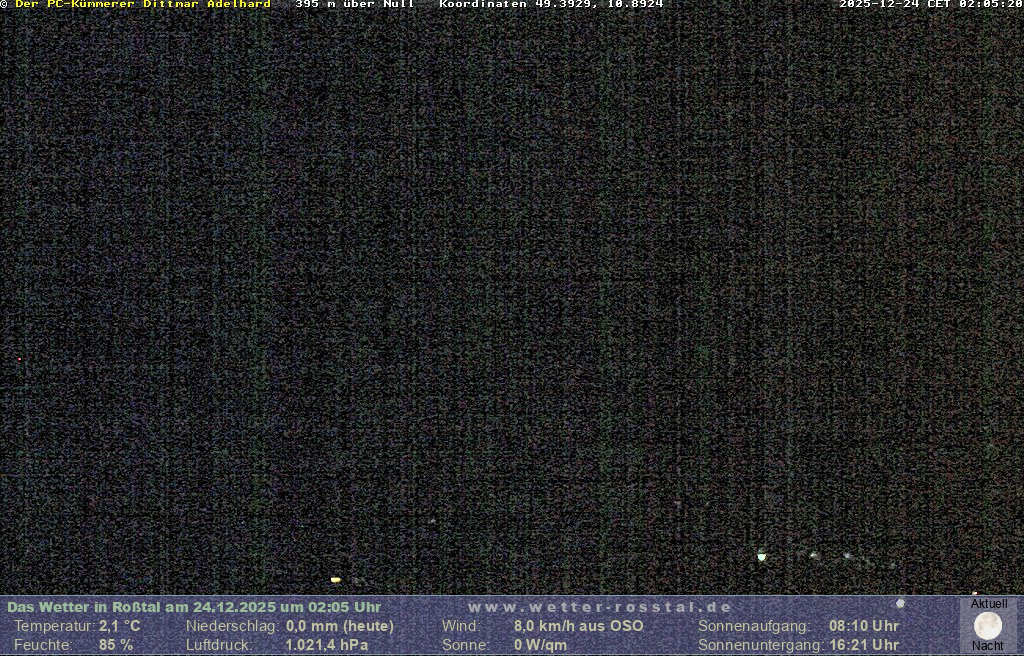The height and width of the screenshot is (656, 1024).
Task: Click the Sonnenuntergang time 16:21 Uhr
Action: (863, 645)
